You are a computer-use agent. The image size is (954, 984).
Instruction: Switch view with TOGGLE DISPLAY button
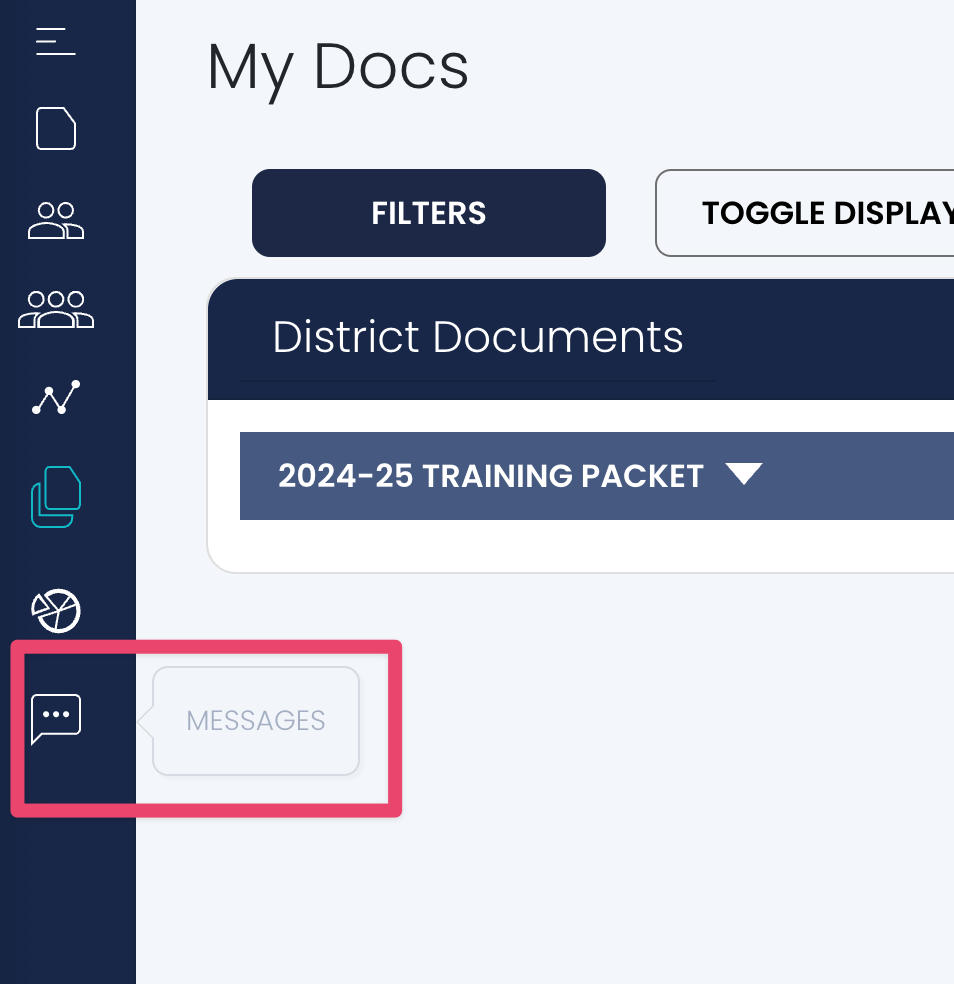click(820, 213)
